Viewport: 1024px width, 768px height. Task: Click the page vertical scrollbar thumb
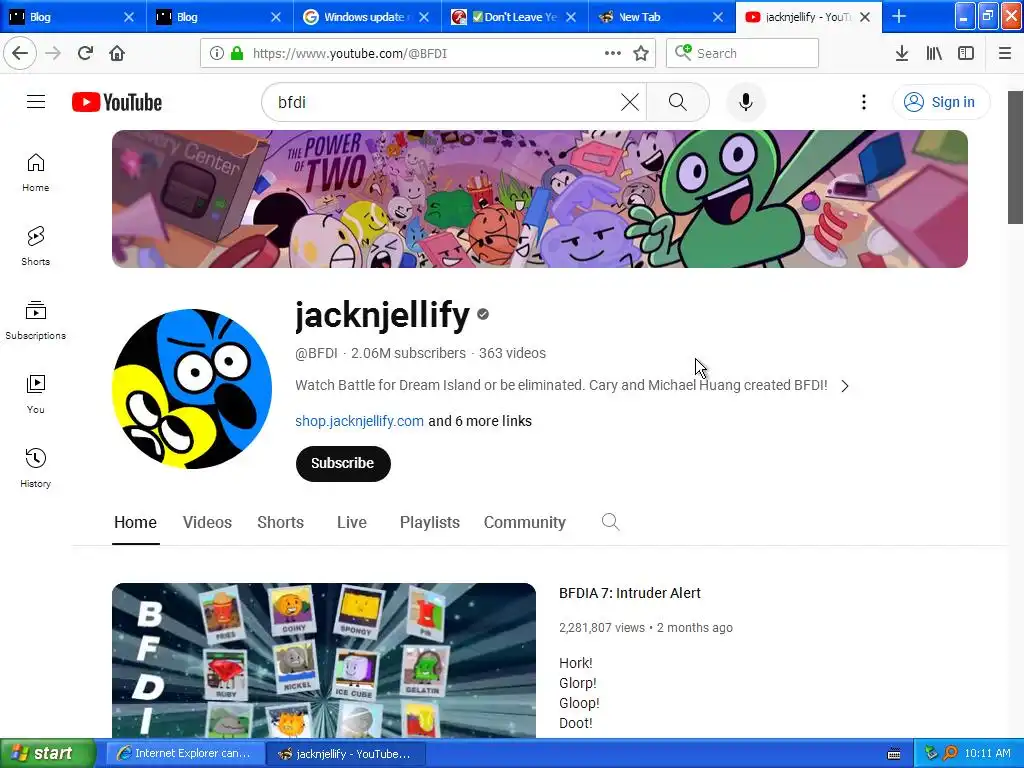click(x=1015, y=157)
